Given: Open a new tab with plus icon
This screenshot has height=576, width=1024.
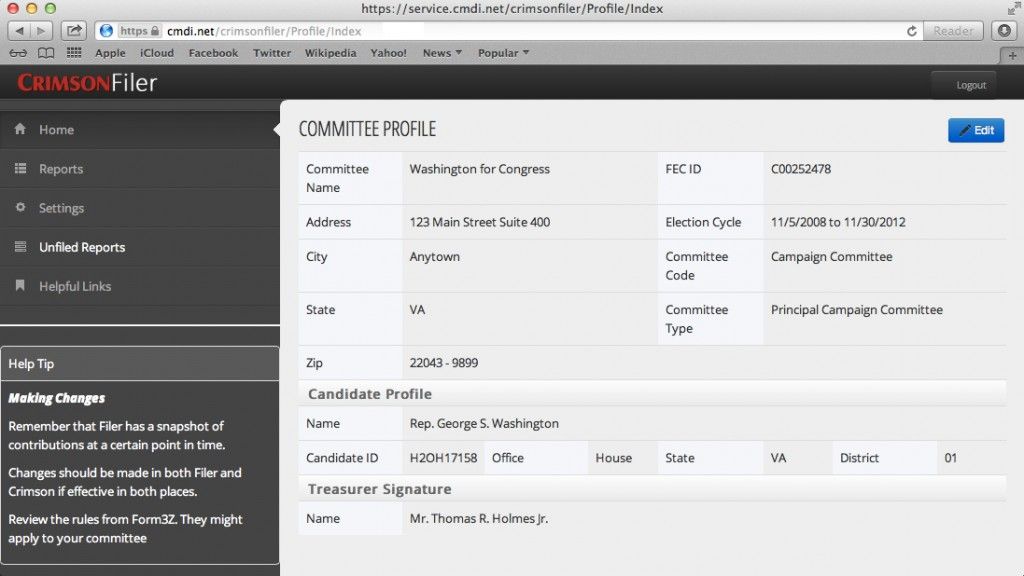Looking at the screenshot, I should [1013, 56].
